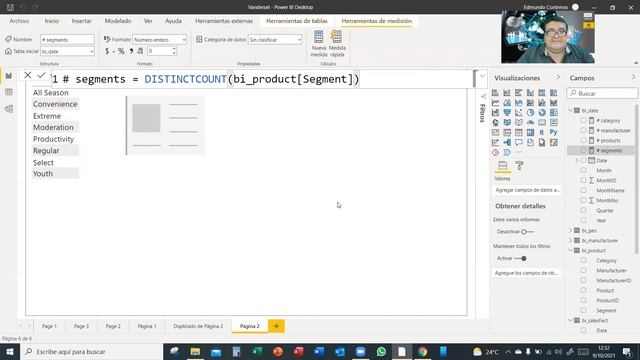Collapse the bi_date table
This screenshot has height=360, width=640.
pyautogui.click(x=571, y=110)
